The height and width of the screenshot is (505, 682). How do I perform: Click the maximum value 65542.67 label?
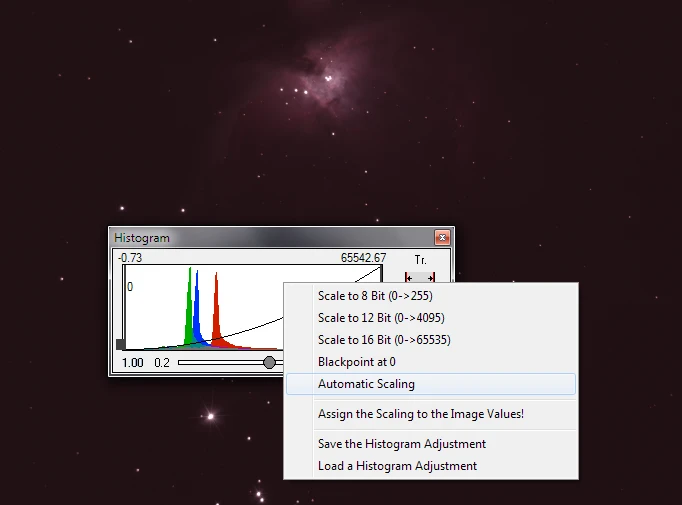363,258
